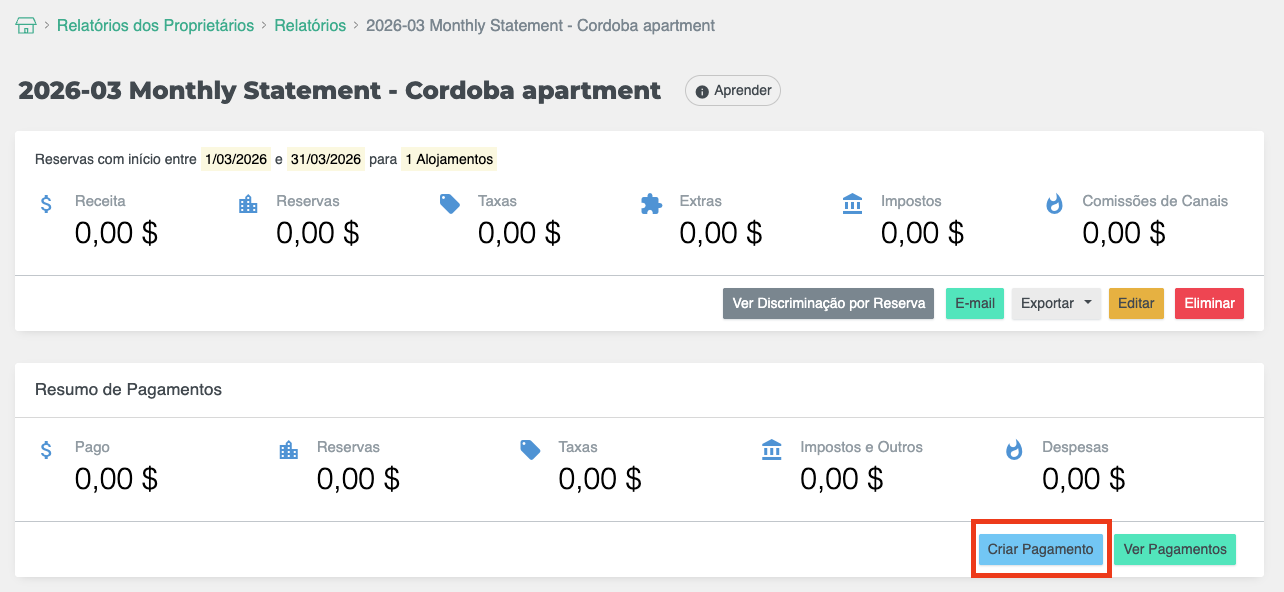This screenshot has width=1284, height=592.
Task: Click the dollar icon beside Pago
Action: [x=46, y=450]
